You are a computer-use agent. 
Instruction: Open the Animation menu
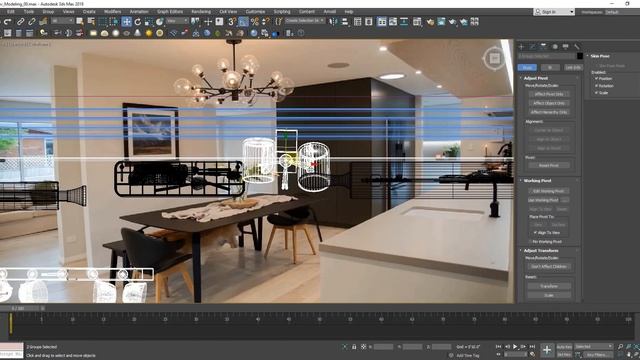point(139,12)
